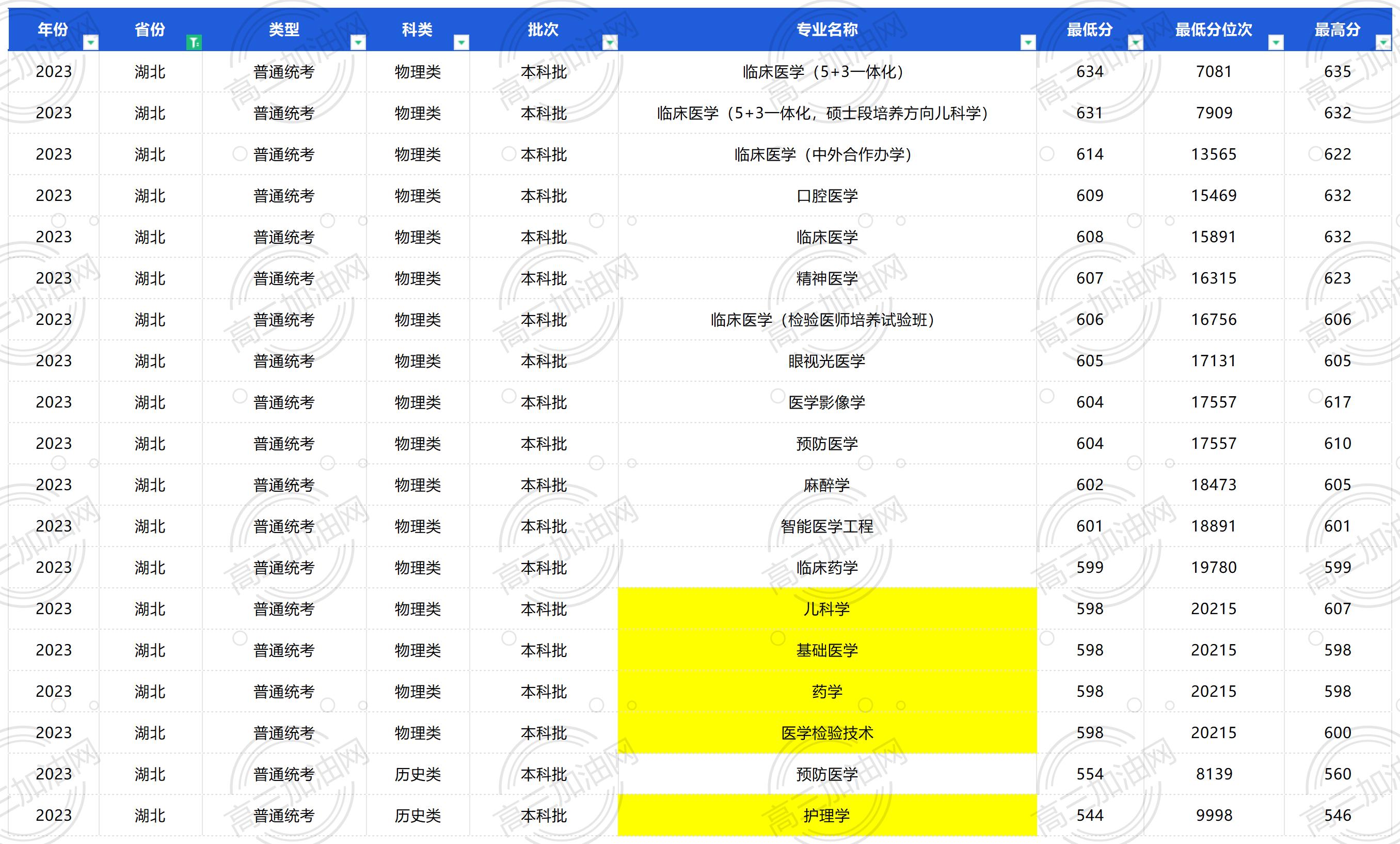Viewport: 1400px width, 844px height.
Task: Open the 年份 column filter dropdown
Action: pos(91,43)
